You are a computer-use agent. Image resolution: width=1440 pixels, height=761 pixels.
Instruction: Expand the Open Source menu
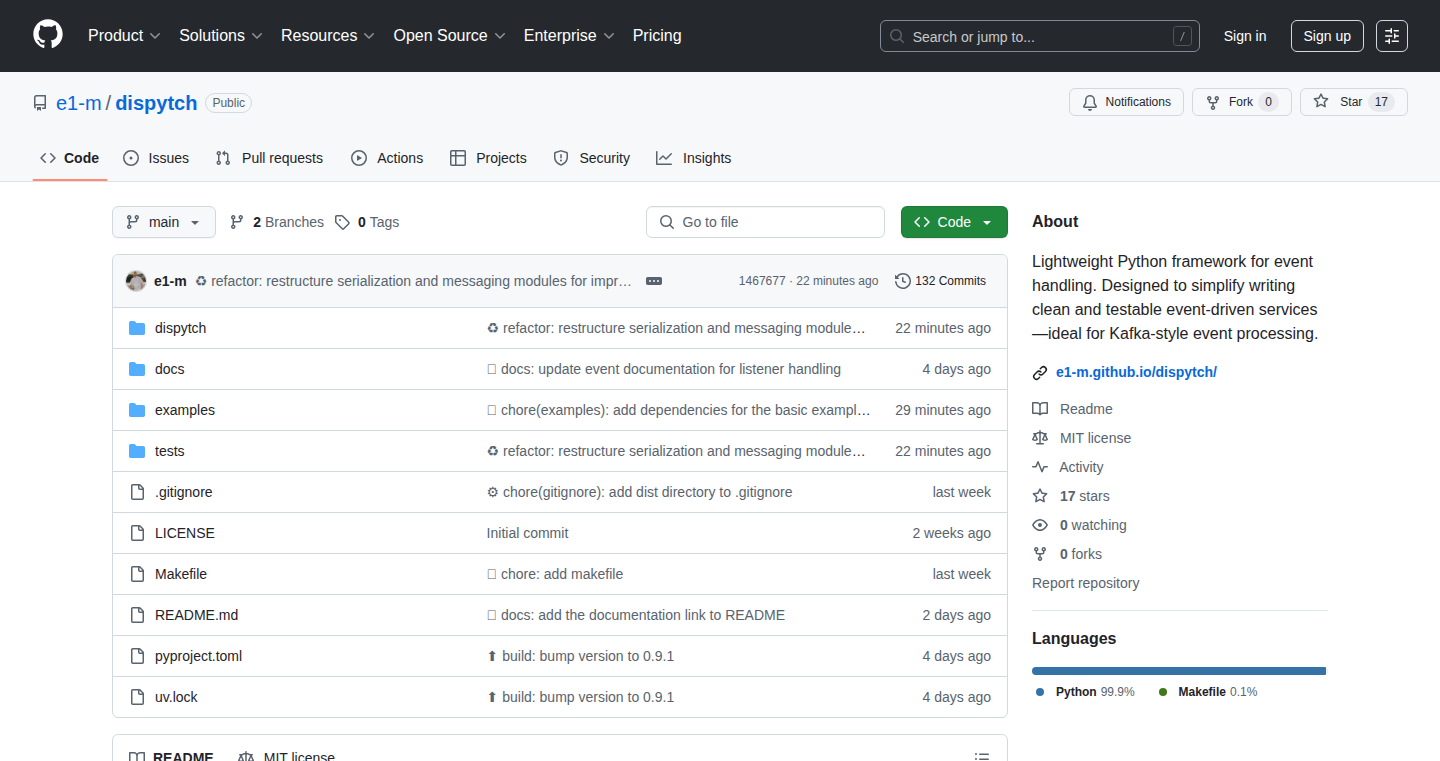click(449, 35)
